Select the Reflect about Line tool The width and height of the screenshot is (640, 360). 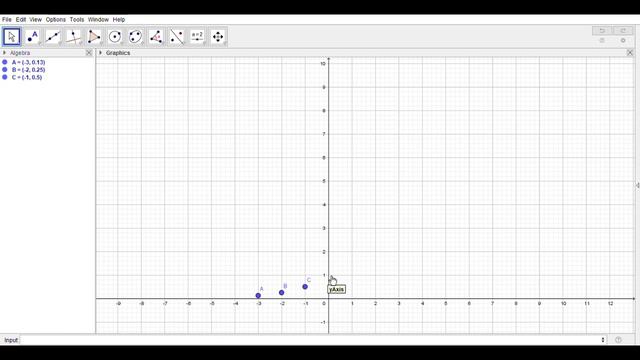point(177,37)
